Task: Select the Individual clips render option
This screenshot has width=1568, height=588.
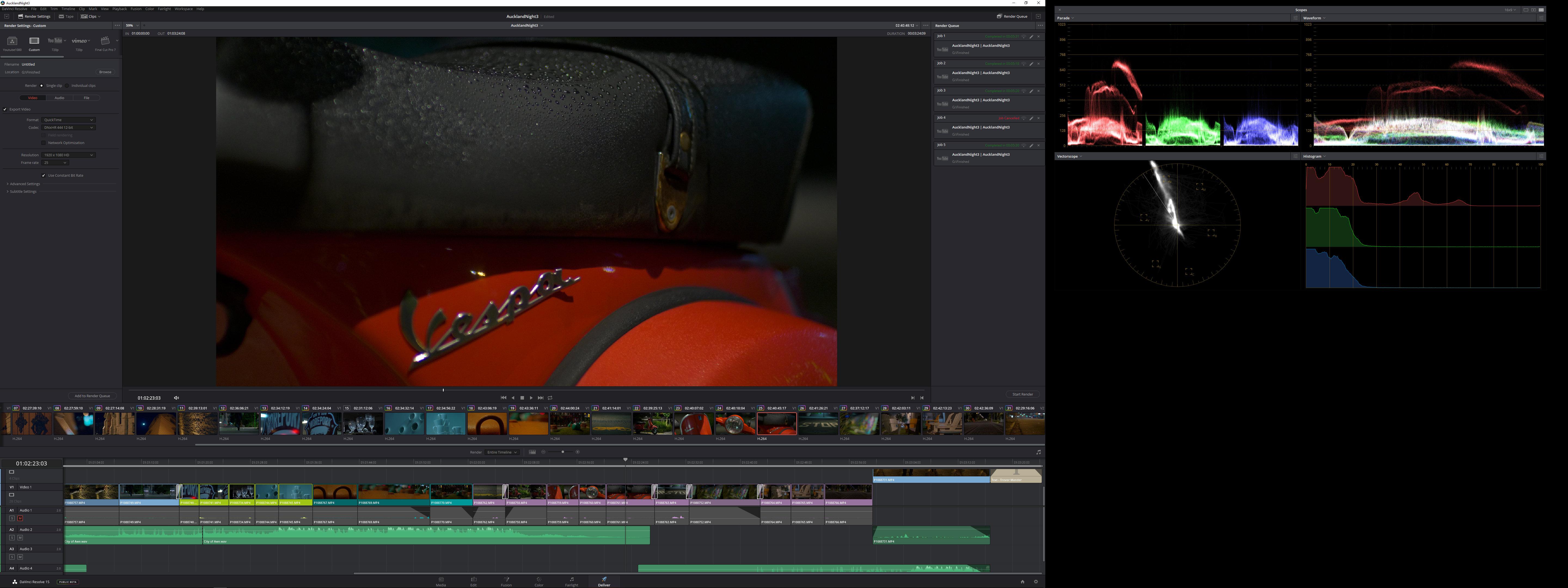Action: click(x=67, y=86)
